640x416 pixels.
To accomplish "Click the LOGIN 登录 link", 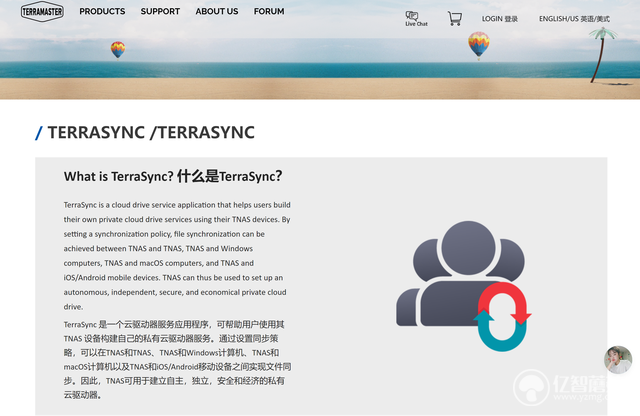I will coord(500,19).
